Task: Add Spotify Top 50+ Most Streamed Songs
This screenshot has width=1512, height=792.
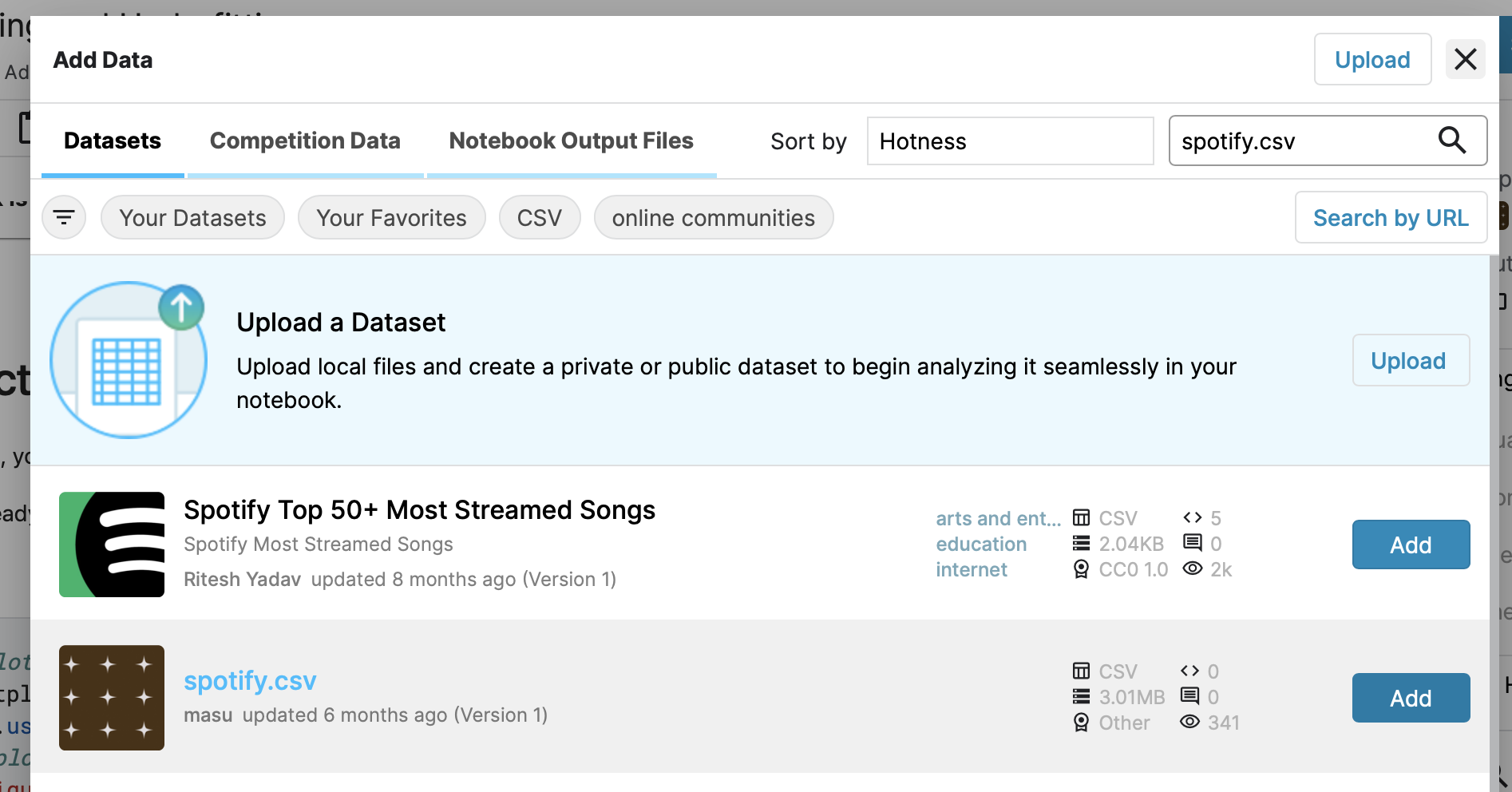Action: point(1411,544)
